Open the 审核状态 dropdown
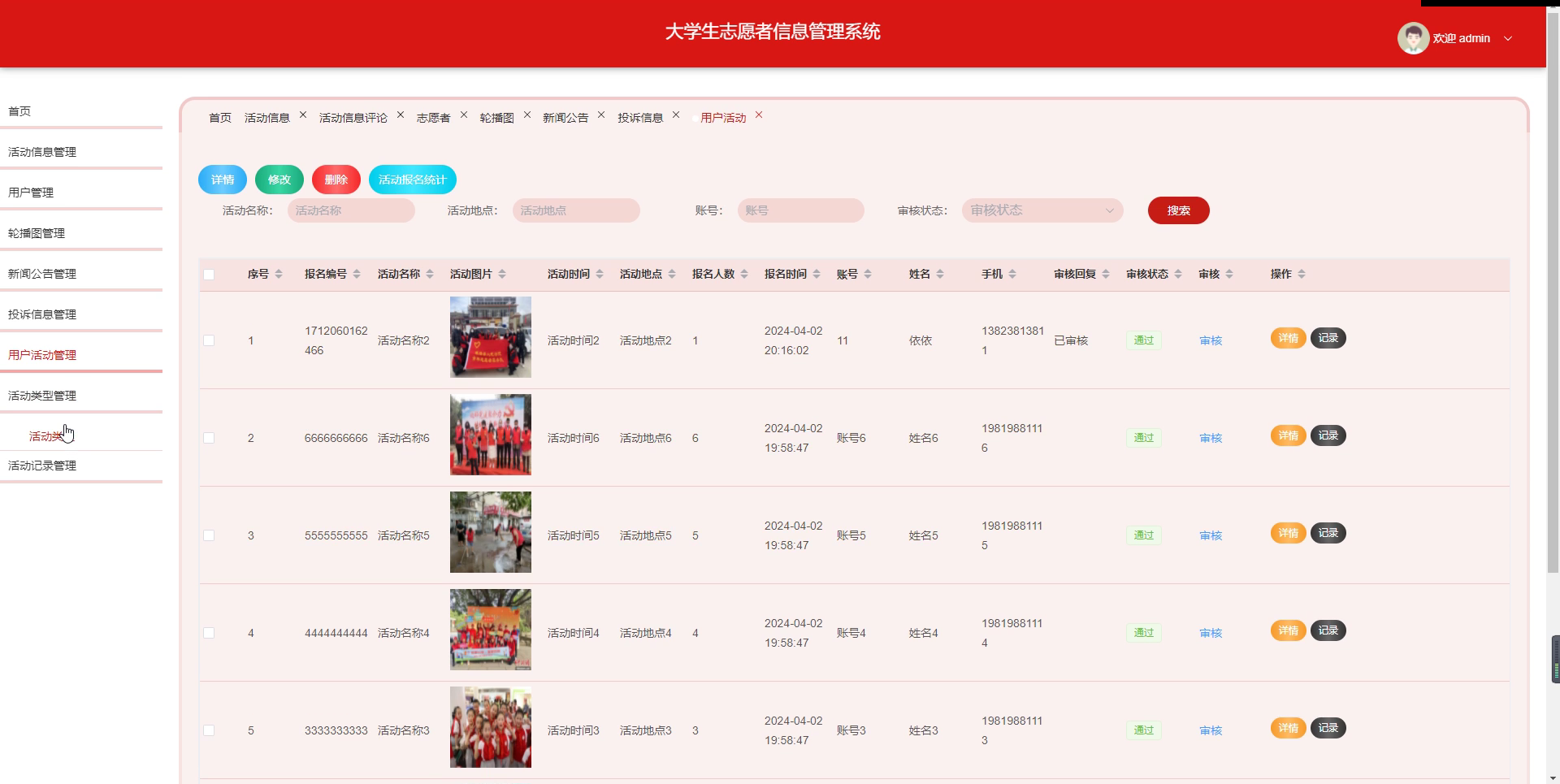Viewport: 1560px width, 784px height. pyautogui.click(x=1042, y=210)
